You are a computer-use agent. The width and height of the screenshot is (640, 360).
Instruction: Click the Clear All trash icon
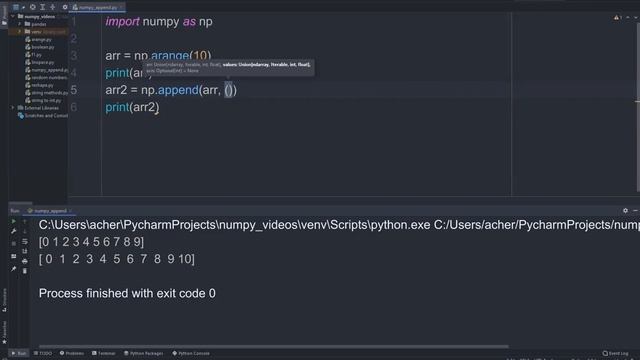[x=24, y=271]
